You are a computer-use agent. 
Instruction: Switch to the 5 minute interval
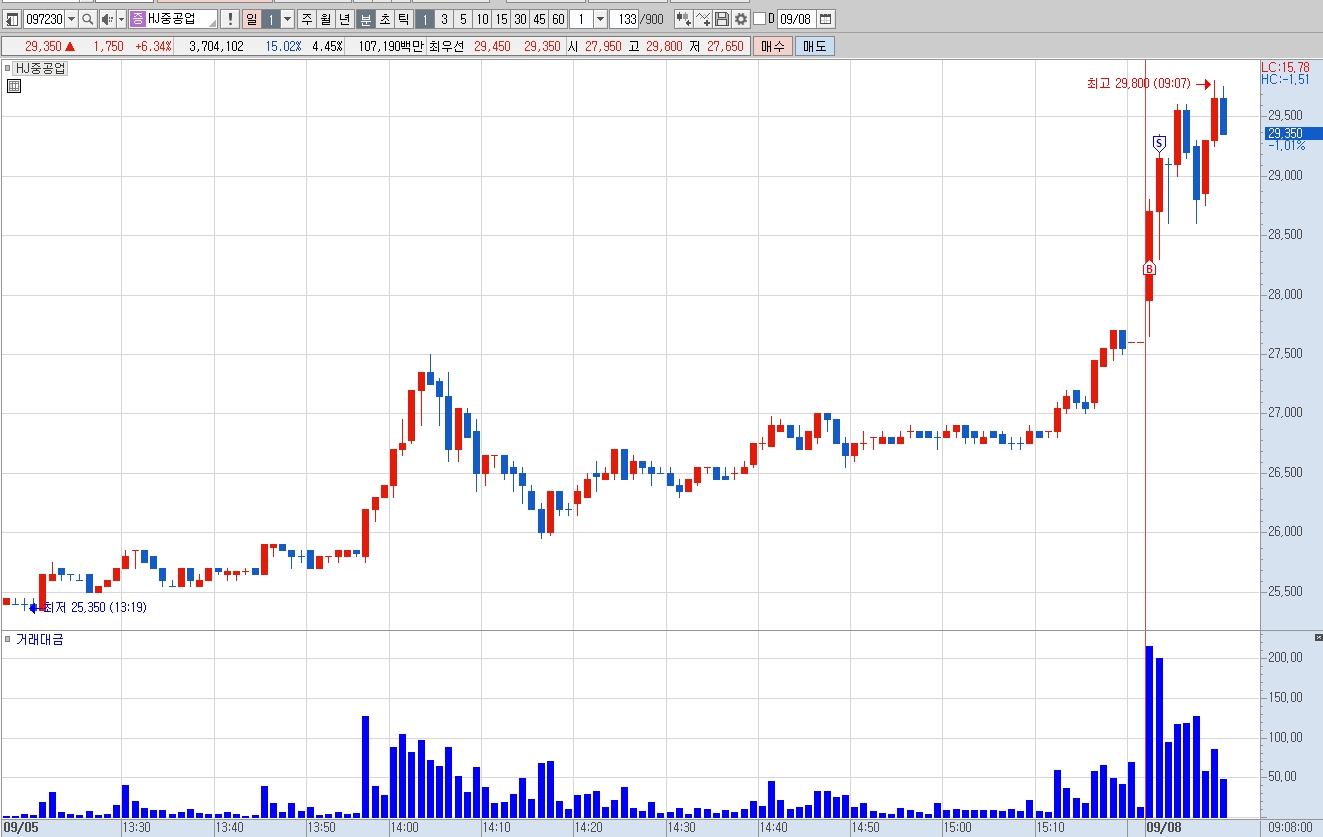coord(463,19)
